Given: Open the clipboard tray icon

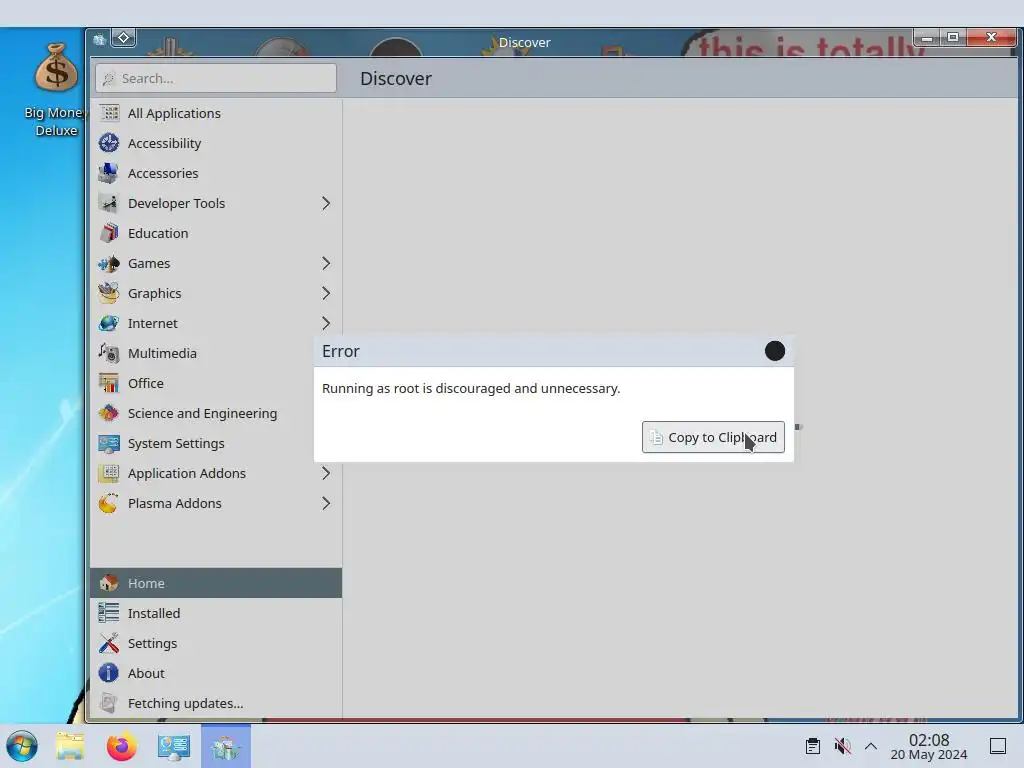Looking at the screenshot, I should 812,746.
